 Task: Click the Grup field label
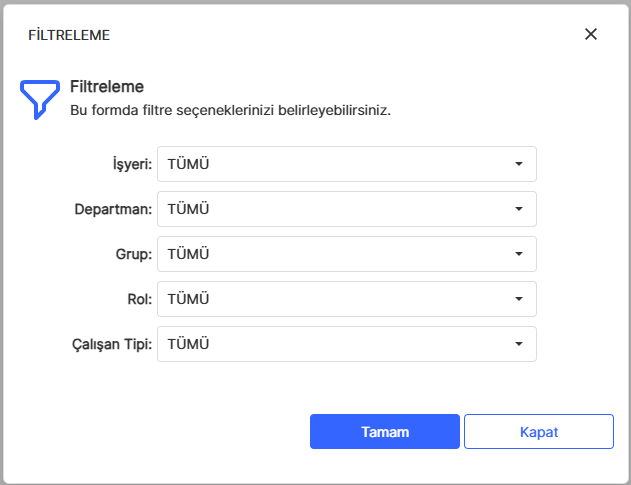pyautogui.click(x=134, y=254)
